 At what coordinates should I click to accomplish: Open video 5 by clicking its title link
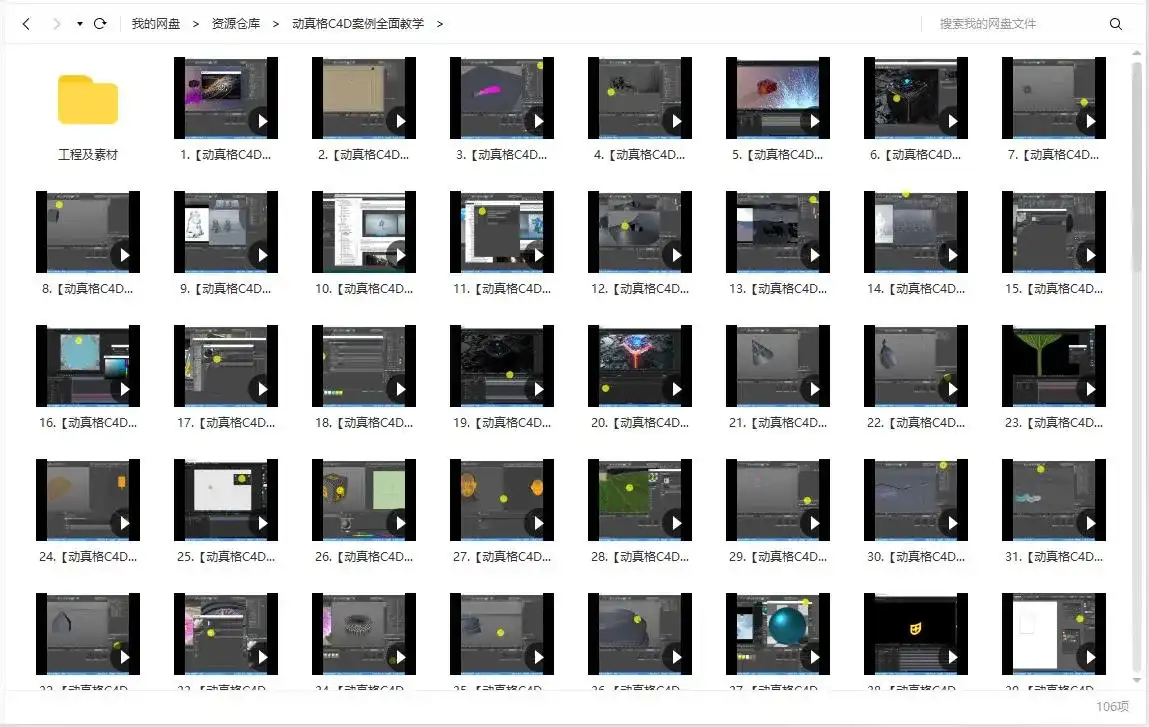pyautogui.click(x=777, y=155)
